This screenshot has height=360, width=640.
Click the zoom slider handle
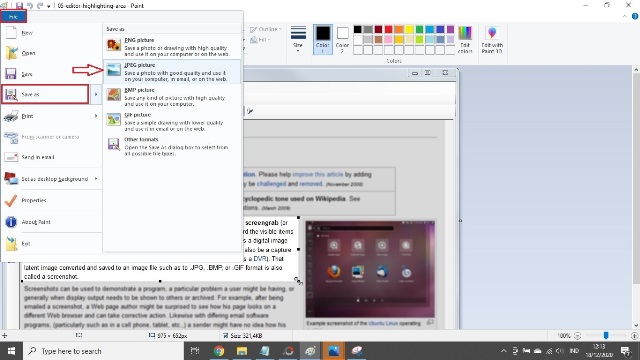click(x=606, y=336)
